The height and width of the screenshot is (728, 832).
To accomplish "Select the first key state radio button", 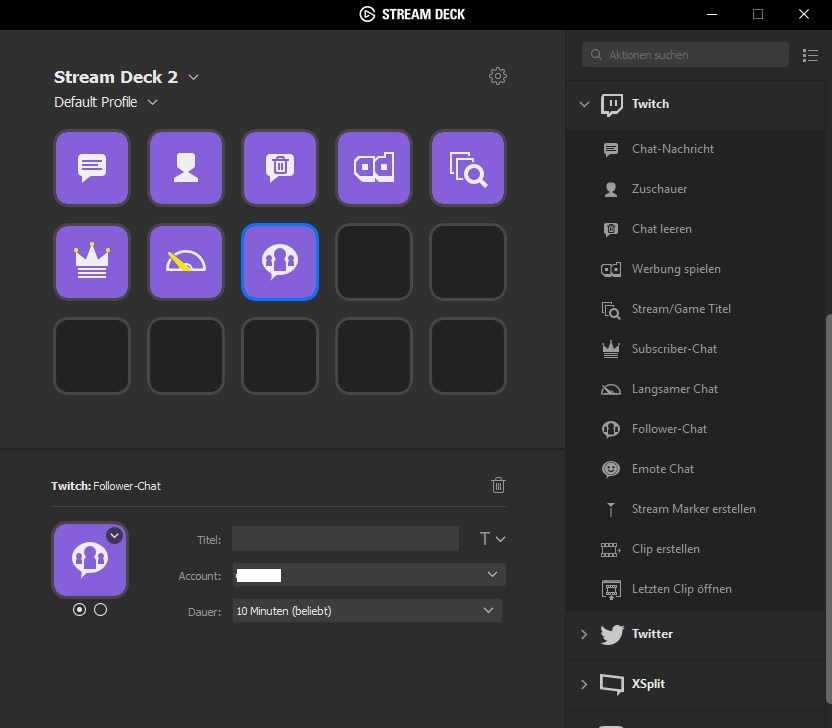I will coord(80,610).
